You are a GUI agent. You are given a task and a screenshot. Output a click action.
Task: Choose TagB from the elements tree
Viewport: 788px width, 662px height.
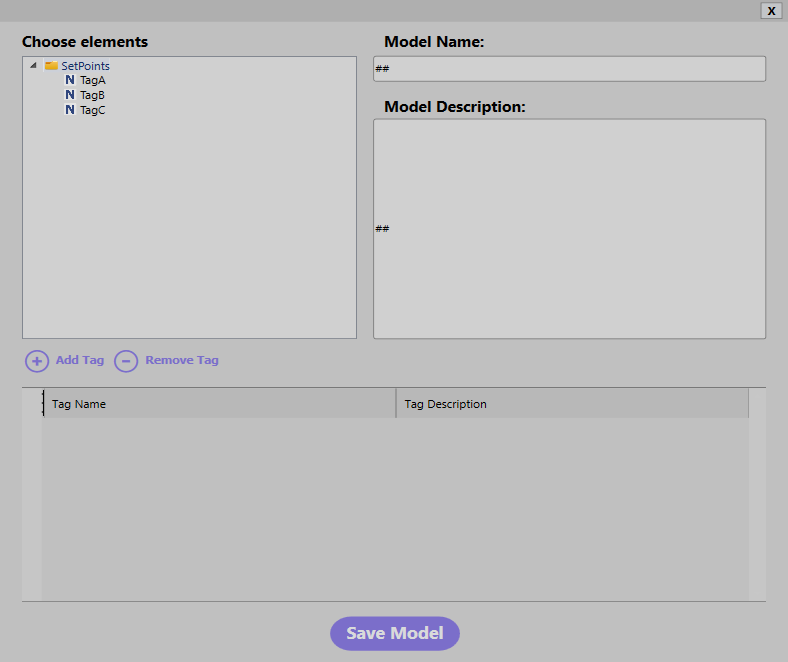(x=93, y=95)
